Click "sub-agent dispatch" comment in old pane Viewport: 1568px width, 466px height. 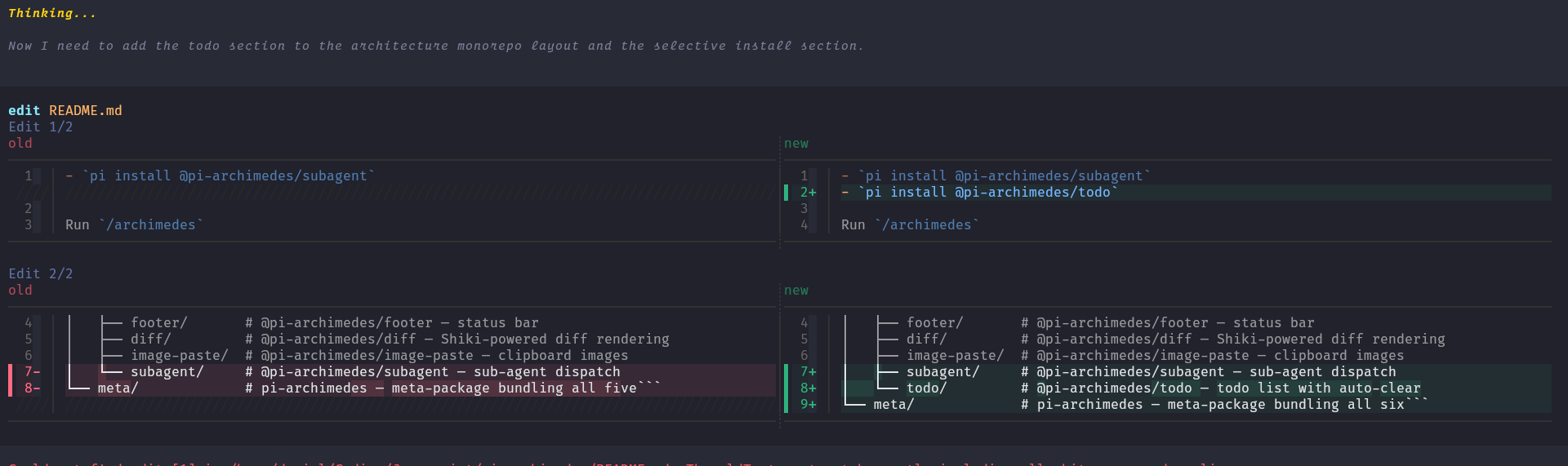547,371
